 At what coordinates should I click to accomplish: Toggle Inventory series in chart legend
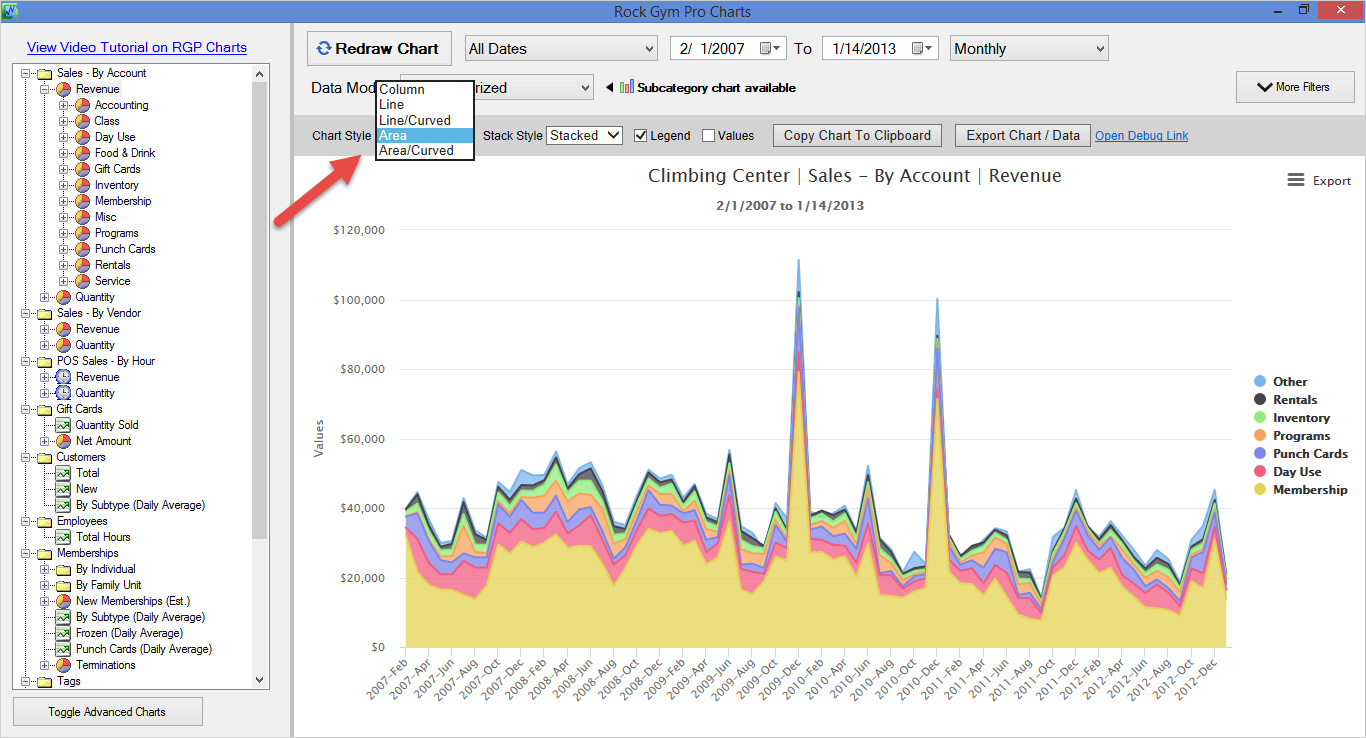click(1292, 418)
